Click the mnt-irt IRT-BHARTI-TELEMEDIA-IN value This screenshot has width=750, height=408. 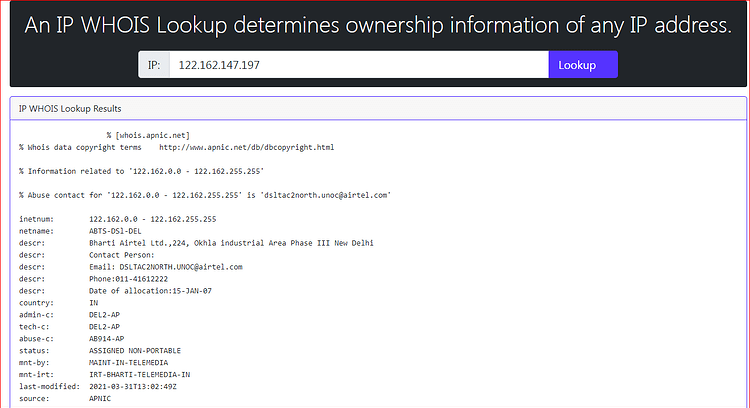click(x=139, y=375)
